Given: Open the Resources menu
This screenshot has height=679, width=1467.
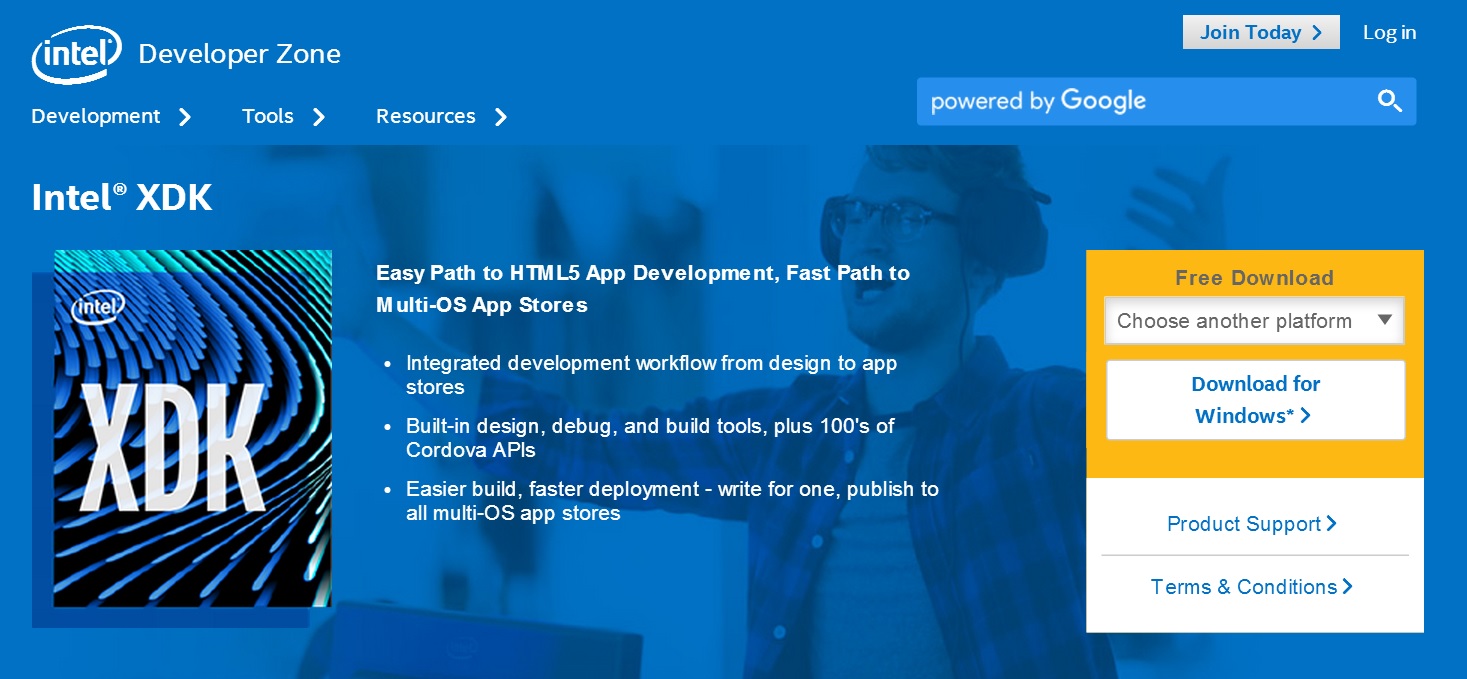Looking at the screenshot, I should click(x=426, y=116).
